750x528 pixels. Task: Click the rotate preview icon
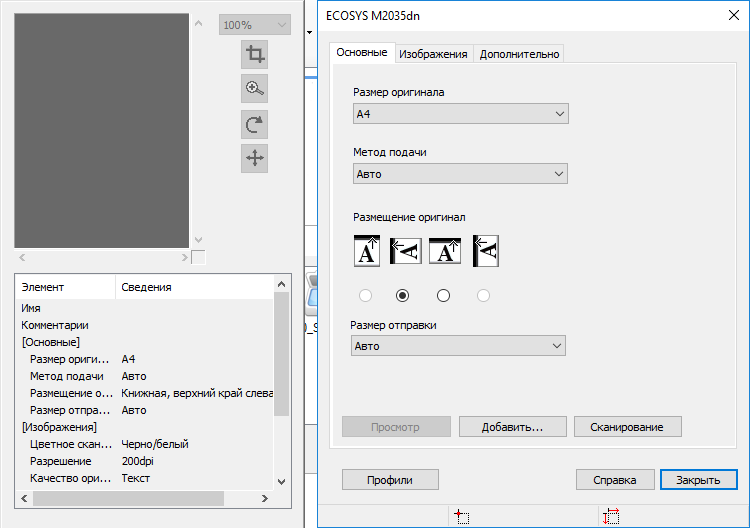click(x=255, y=124)
